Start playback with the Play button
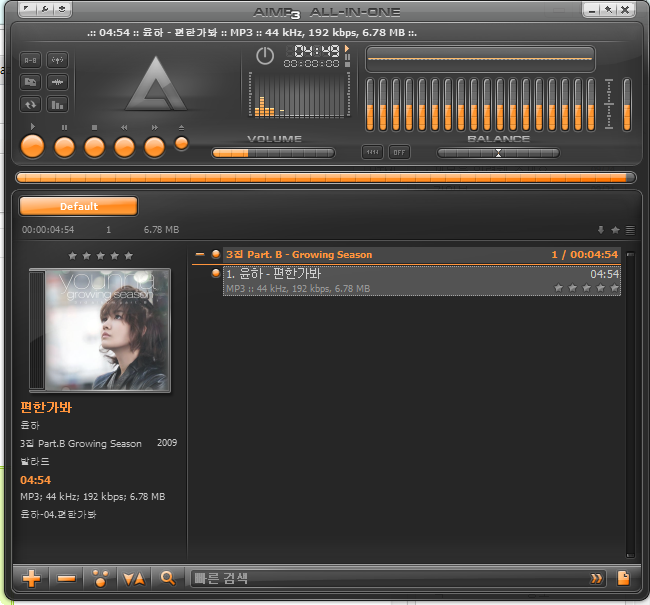This screenshot has height=605, width=650. pyautogui.click(x=32, y=146)
